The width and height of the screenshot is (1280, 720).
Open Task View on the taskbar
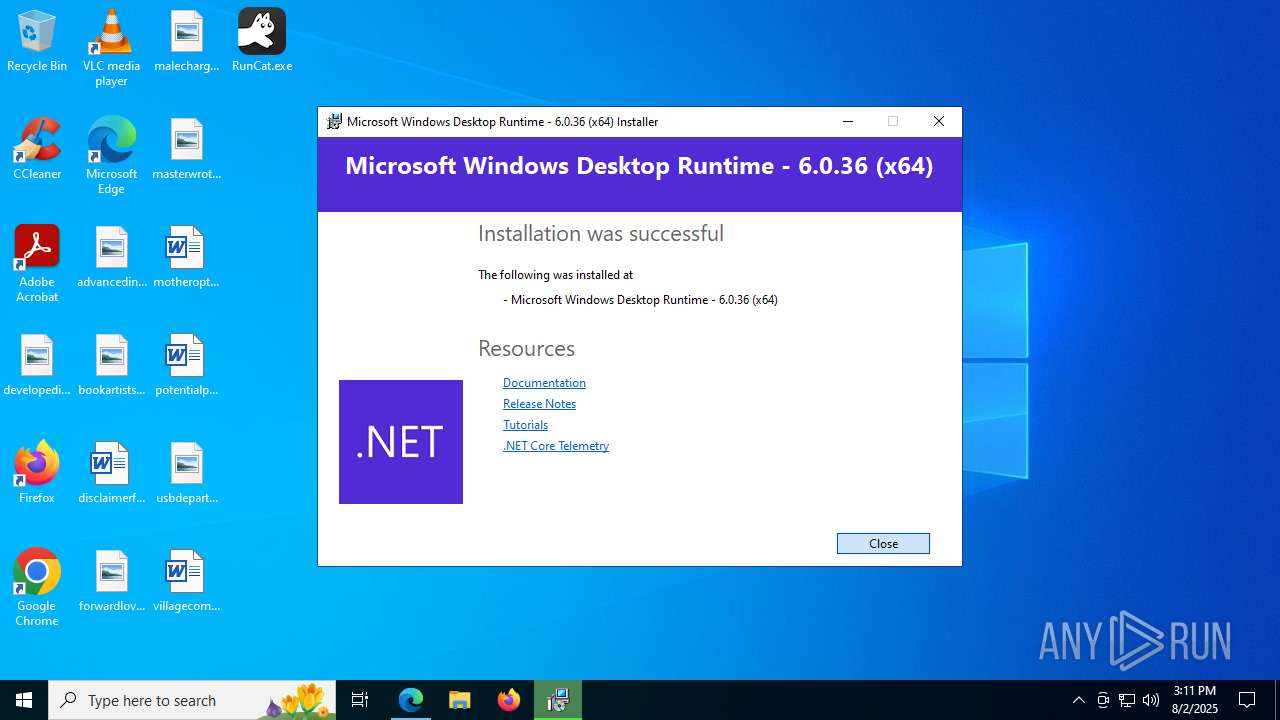(x=360, y=700)
